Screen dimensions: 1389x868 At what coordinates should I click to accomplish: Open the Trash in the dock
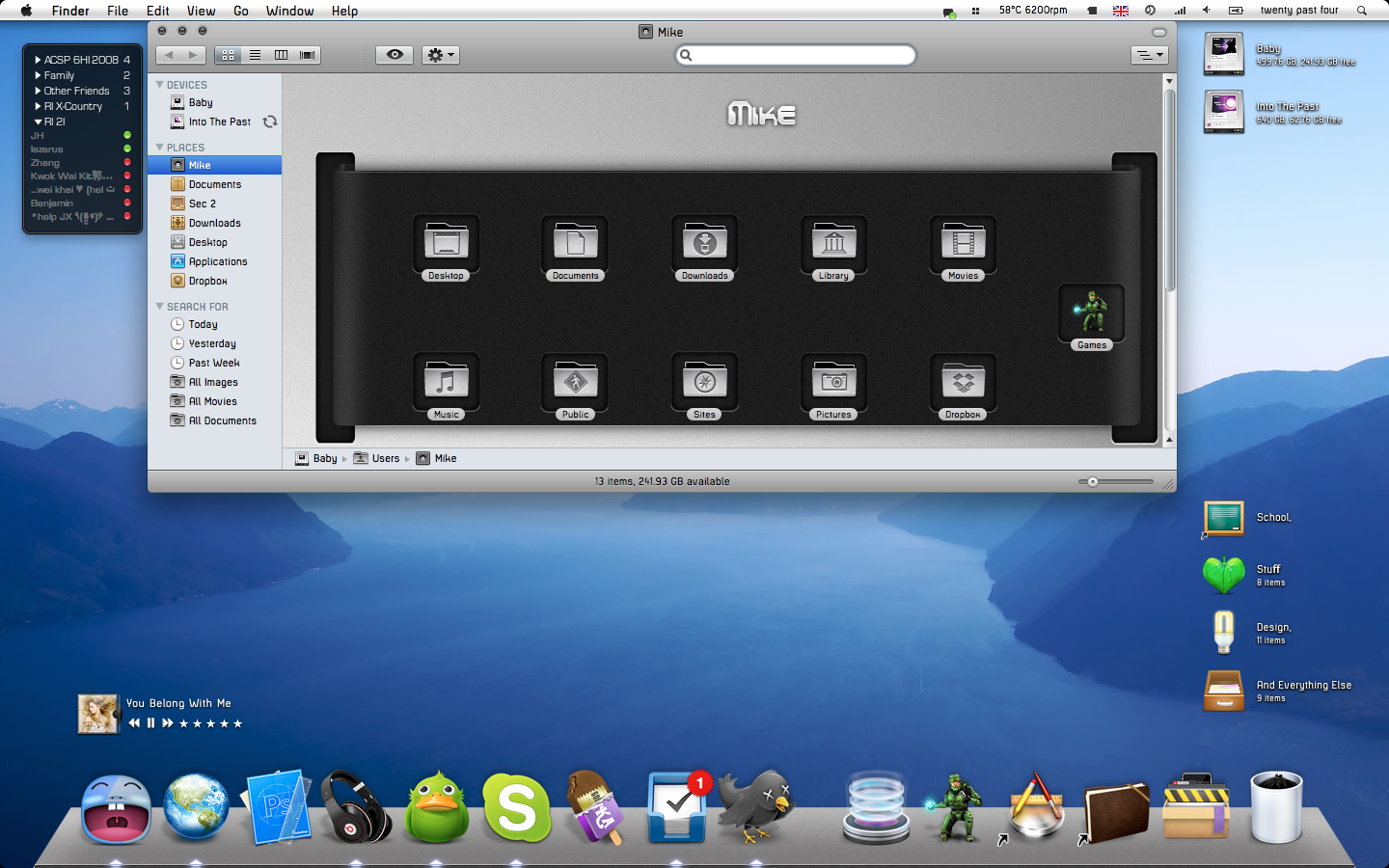coord(1276,807)
